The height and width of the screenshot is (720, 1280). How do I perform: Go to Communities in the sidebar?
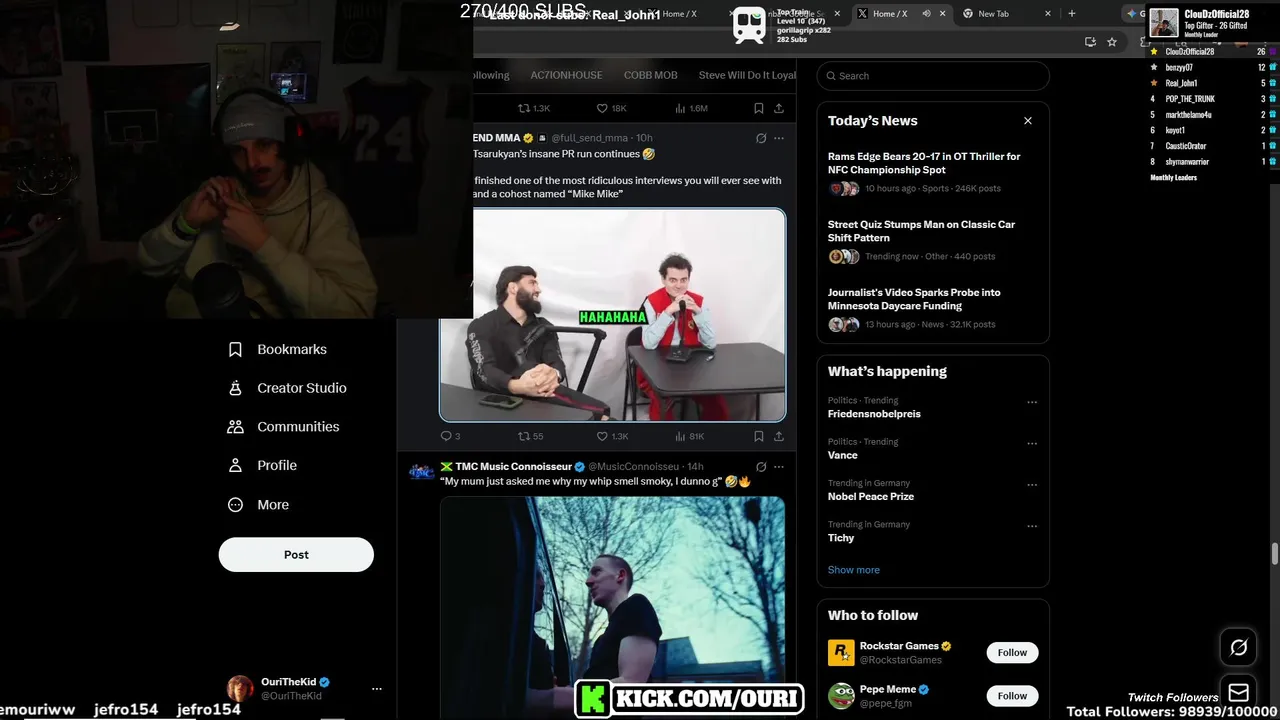(x=284, y=426)
